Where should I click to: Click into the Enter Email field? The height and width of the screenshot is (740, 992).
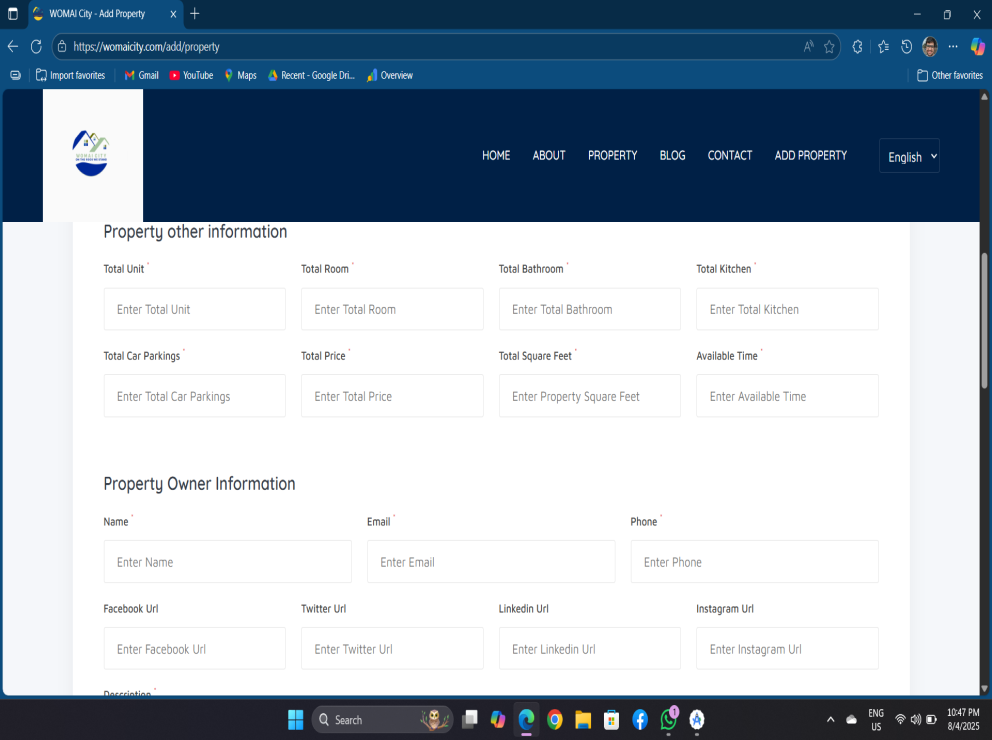point(490,562)
